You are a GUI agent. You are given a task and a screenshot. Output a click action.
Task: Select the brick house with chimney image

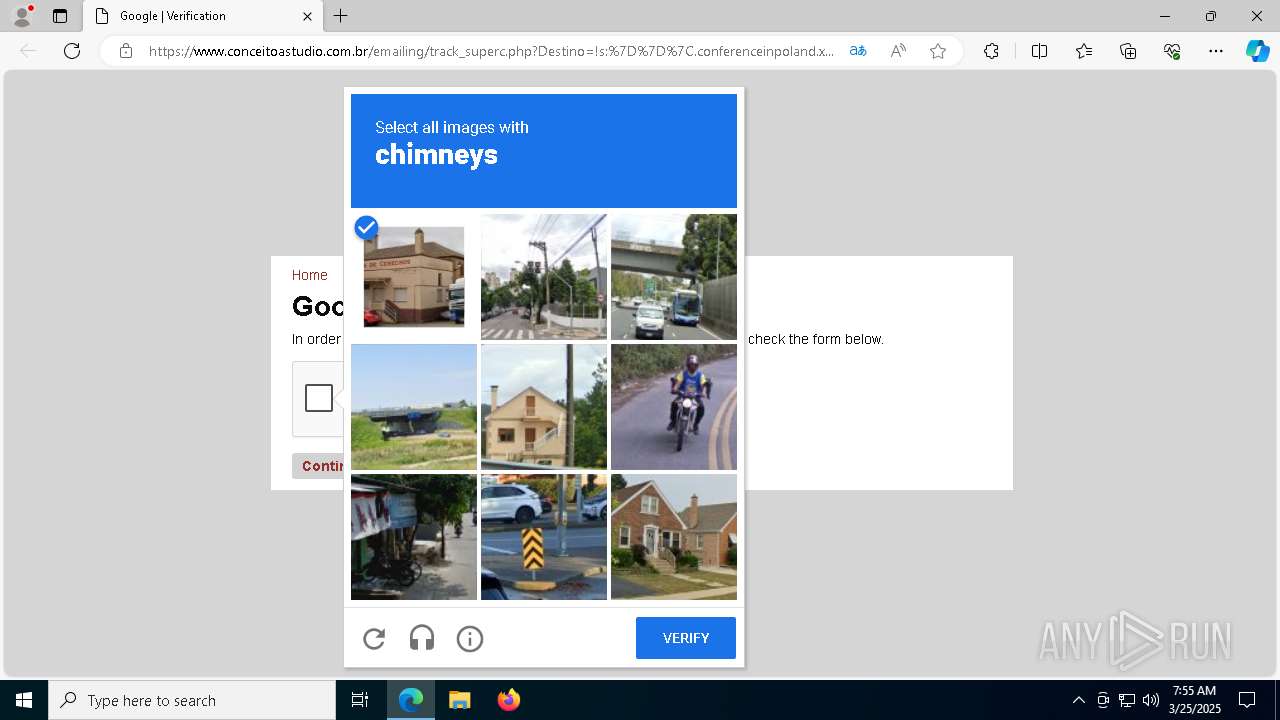(x=674, y=537)
